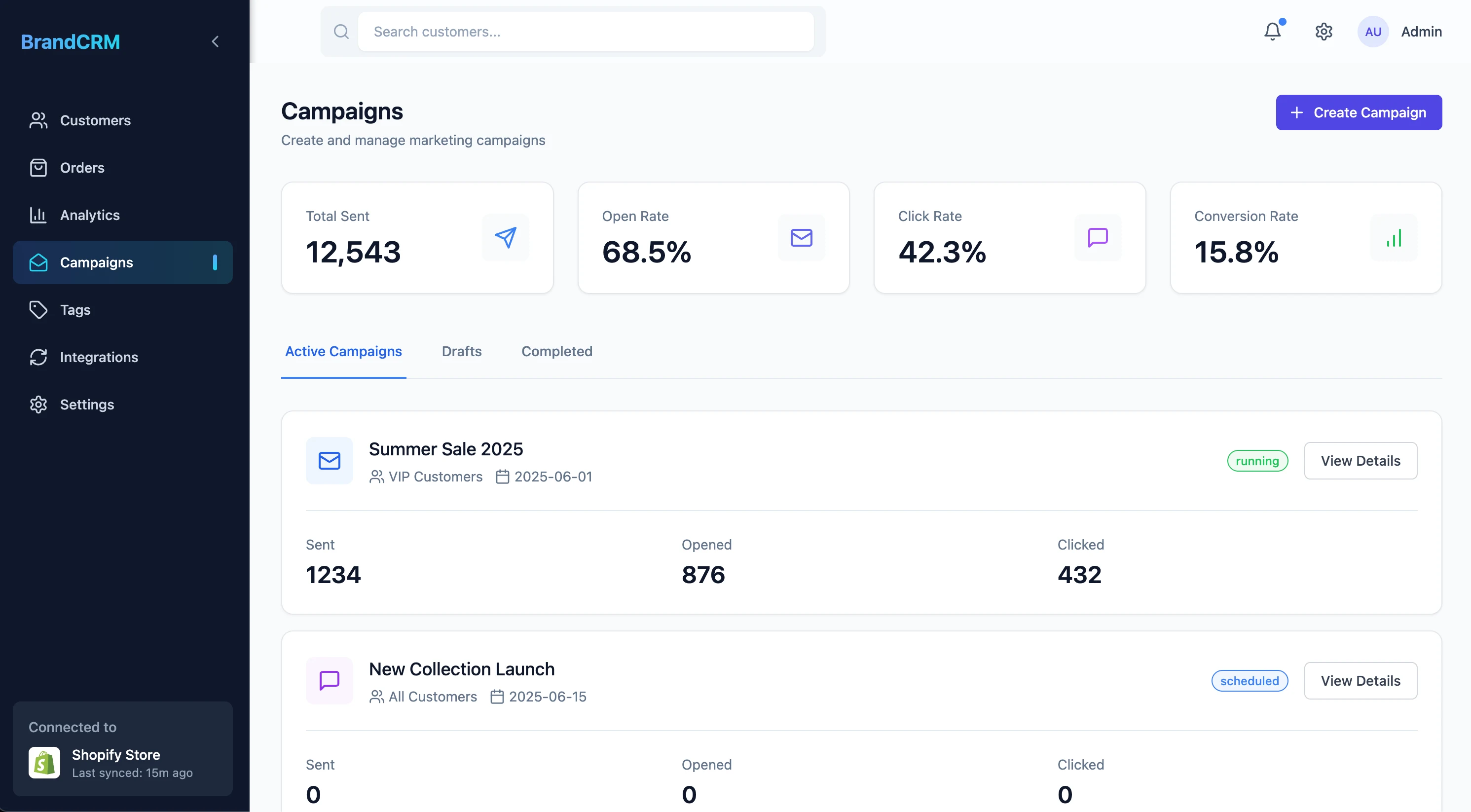Screen dimensions: 1471x812
Task: Click the envelope icon on the Open Rate card
Action: (802, 238)
